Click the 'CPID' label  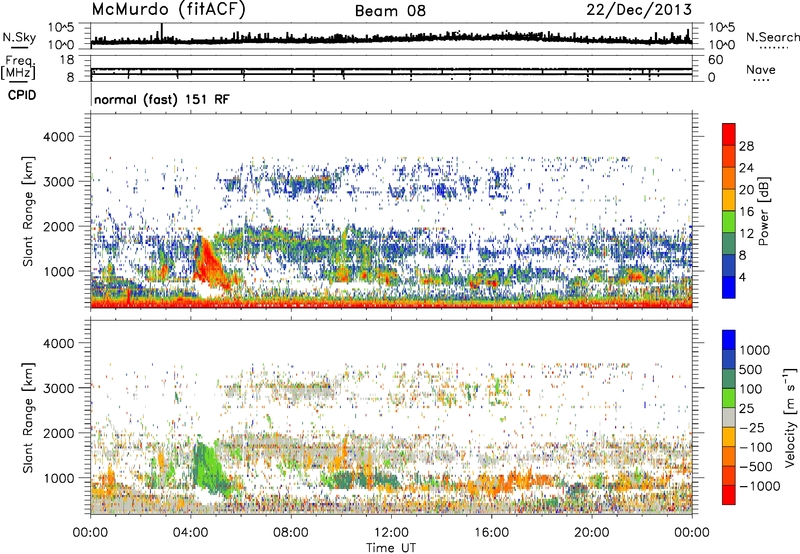(22, 95)
